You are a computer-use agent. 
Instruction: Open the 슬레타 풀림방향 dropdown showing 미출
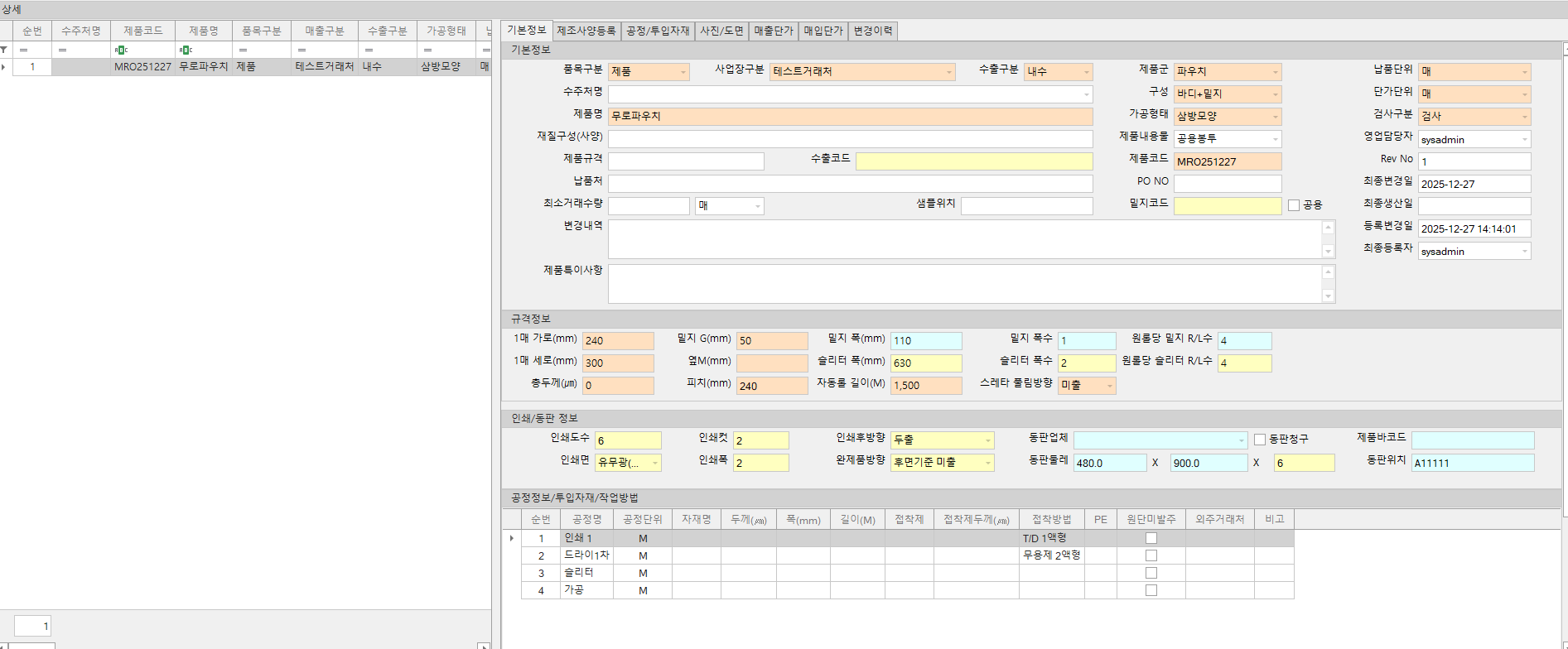[x=1110, y=386]
